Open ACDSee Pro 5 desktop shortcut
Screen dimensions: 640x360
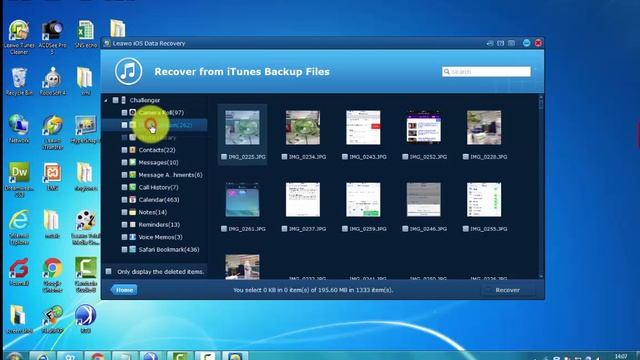tap(52, 38)
